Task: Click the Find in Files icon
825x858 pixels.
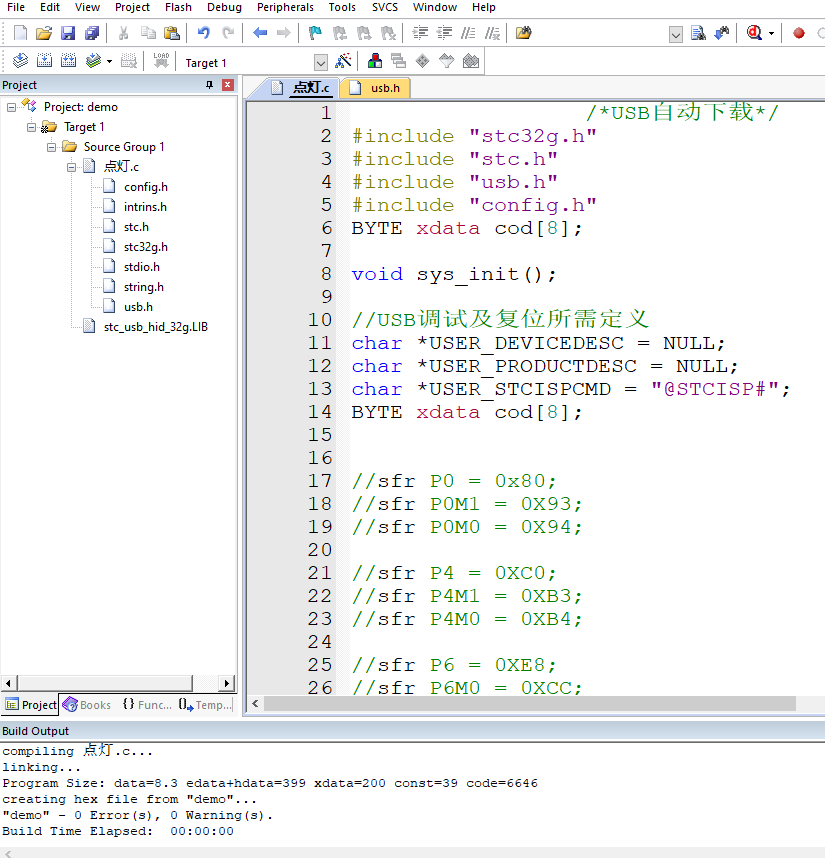Action: point(524,33)
